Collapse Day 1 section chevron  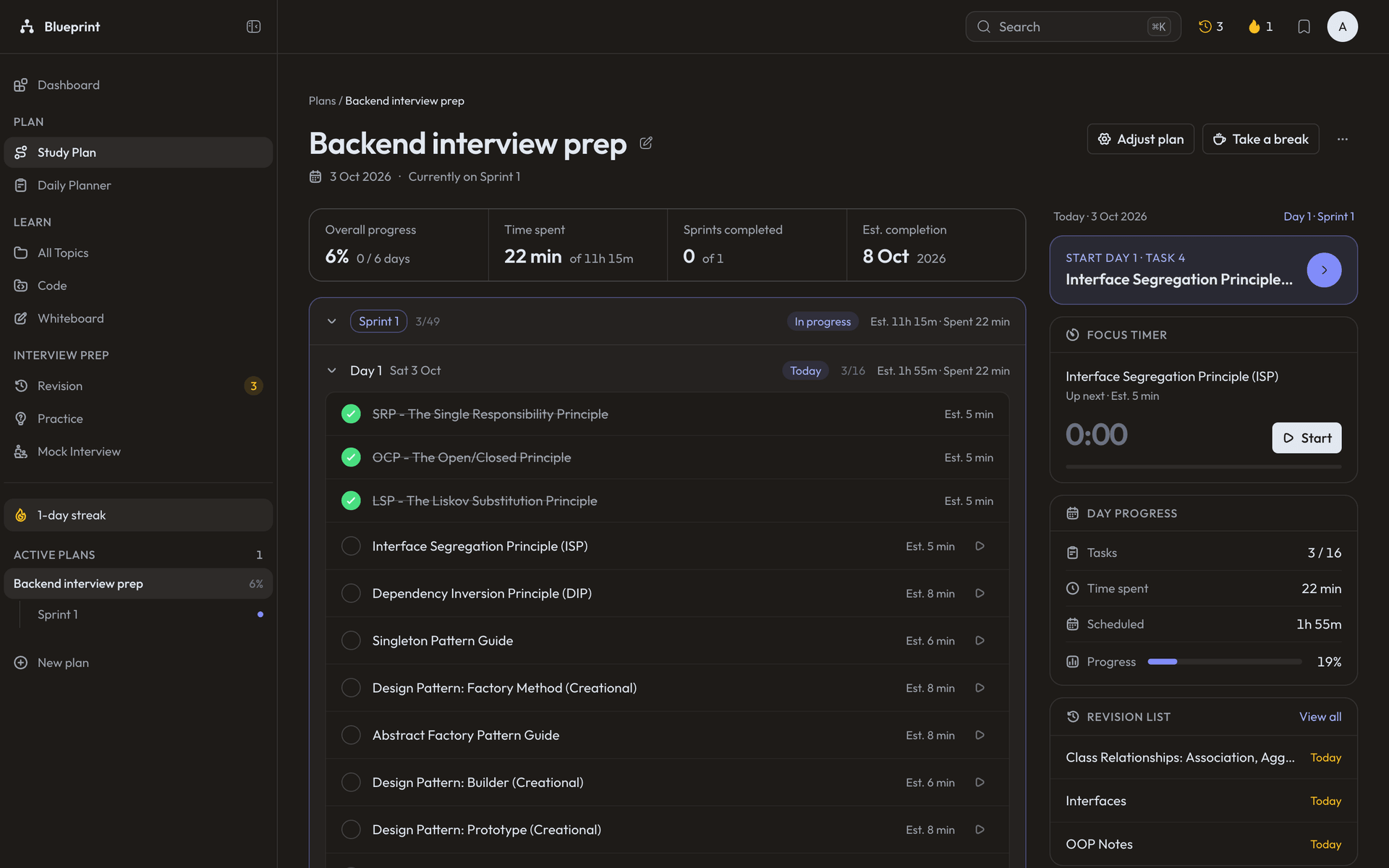331,370
